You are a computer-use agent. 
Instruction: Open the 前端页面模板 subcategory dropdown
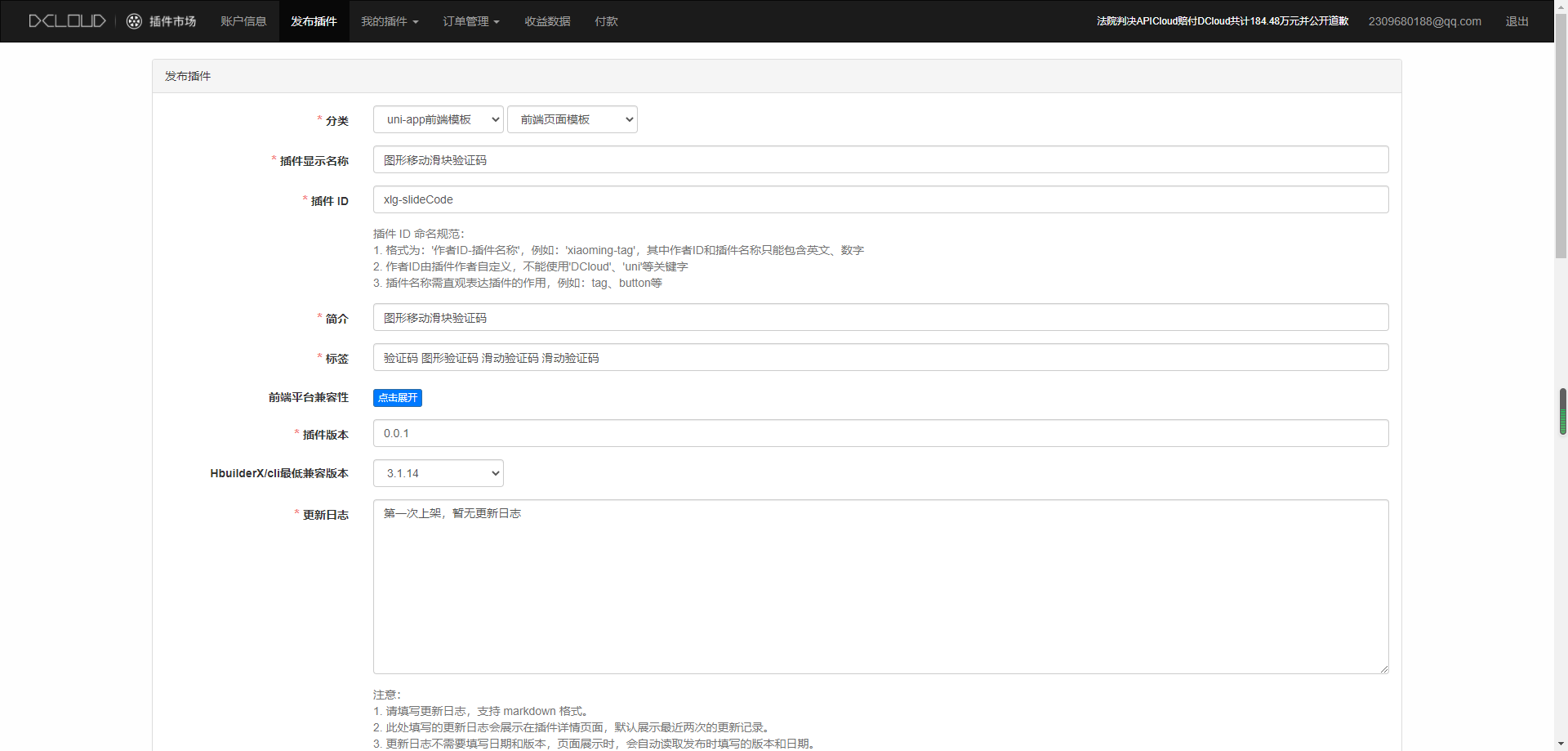coord(572,119)
